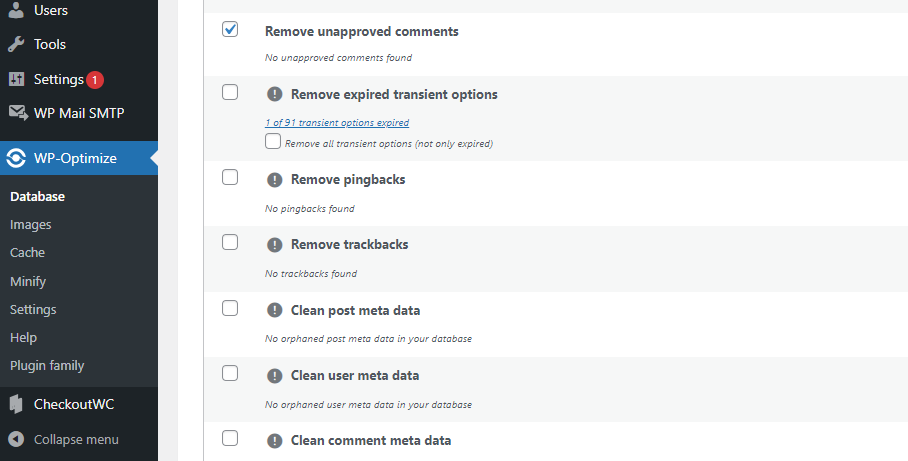Open the '1 of 91 transient options expired' link
The image size is (908, 461).
pyautogui.click(x=337, y=123)
